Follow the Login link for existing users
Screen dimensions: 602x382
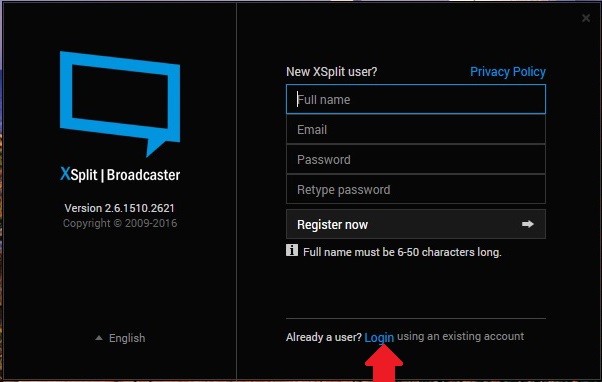tap(379, 337)
